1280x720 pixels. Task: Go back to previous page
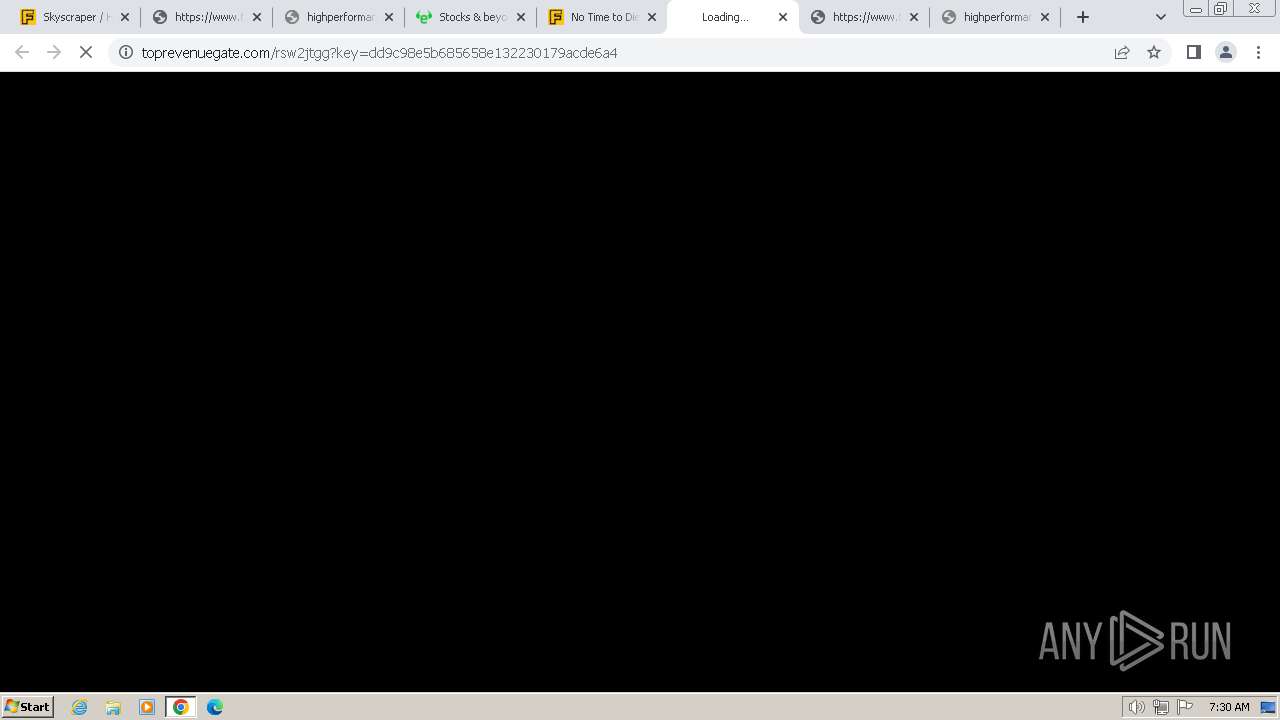pyautogui.click(x=22, y=52)
